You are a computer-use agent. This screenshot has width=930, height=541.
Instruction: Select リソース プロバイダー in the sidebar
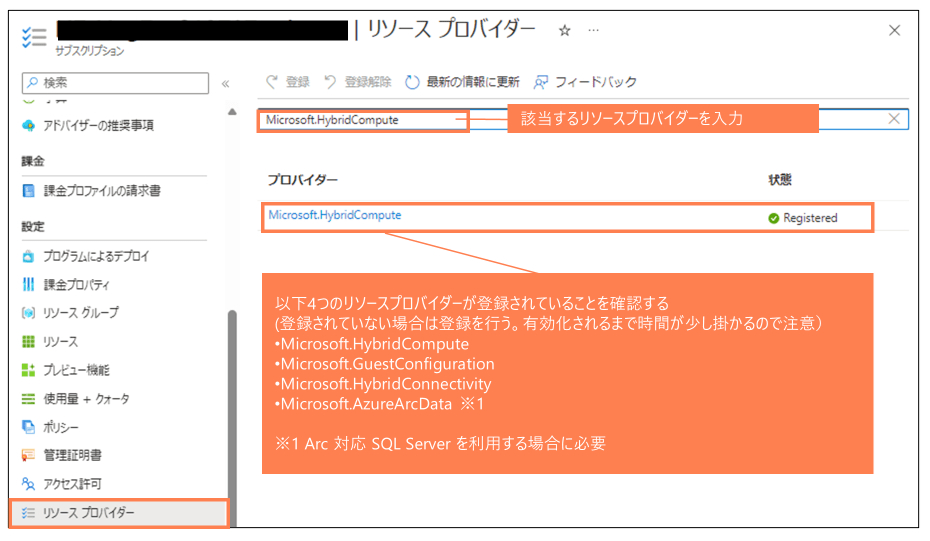coord(119,513)
